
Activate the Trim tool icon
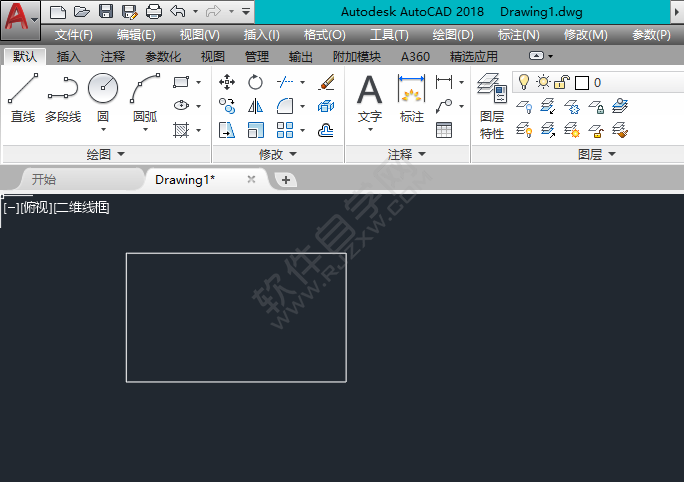(285, 82)
